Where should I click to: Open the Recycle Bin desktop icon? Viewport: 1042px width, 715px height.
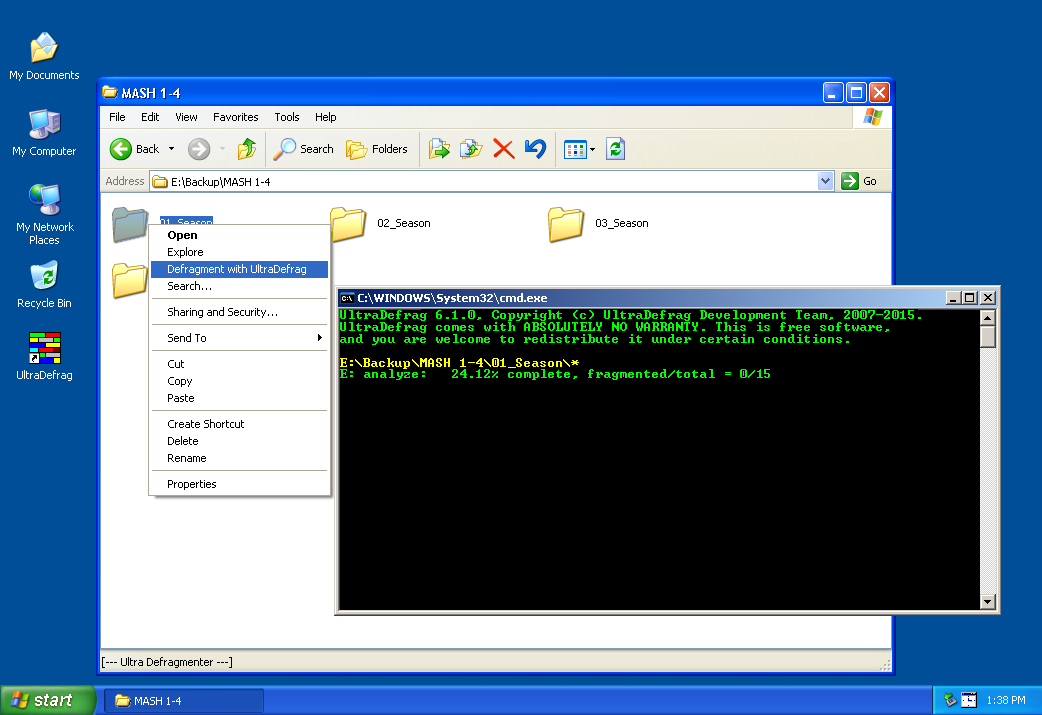click(43, 278)
